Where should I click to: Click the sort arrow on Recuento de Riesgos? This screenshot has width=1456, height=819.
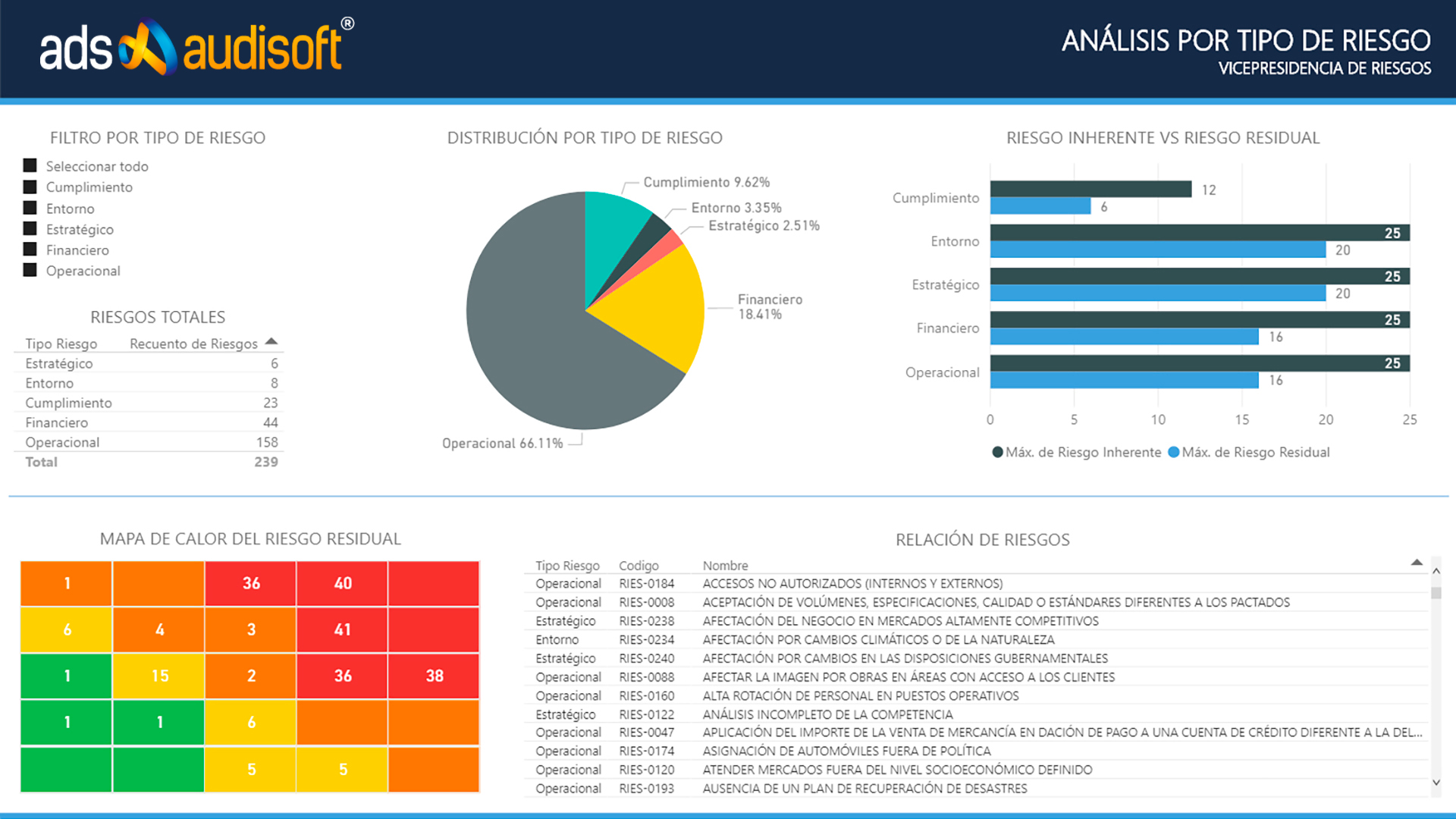pos(271,341)
